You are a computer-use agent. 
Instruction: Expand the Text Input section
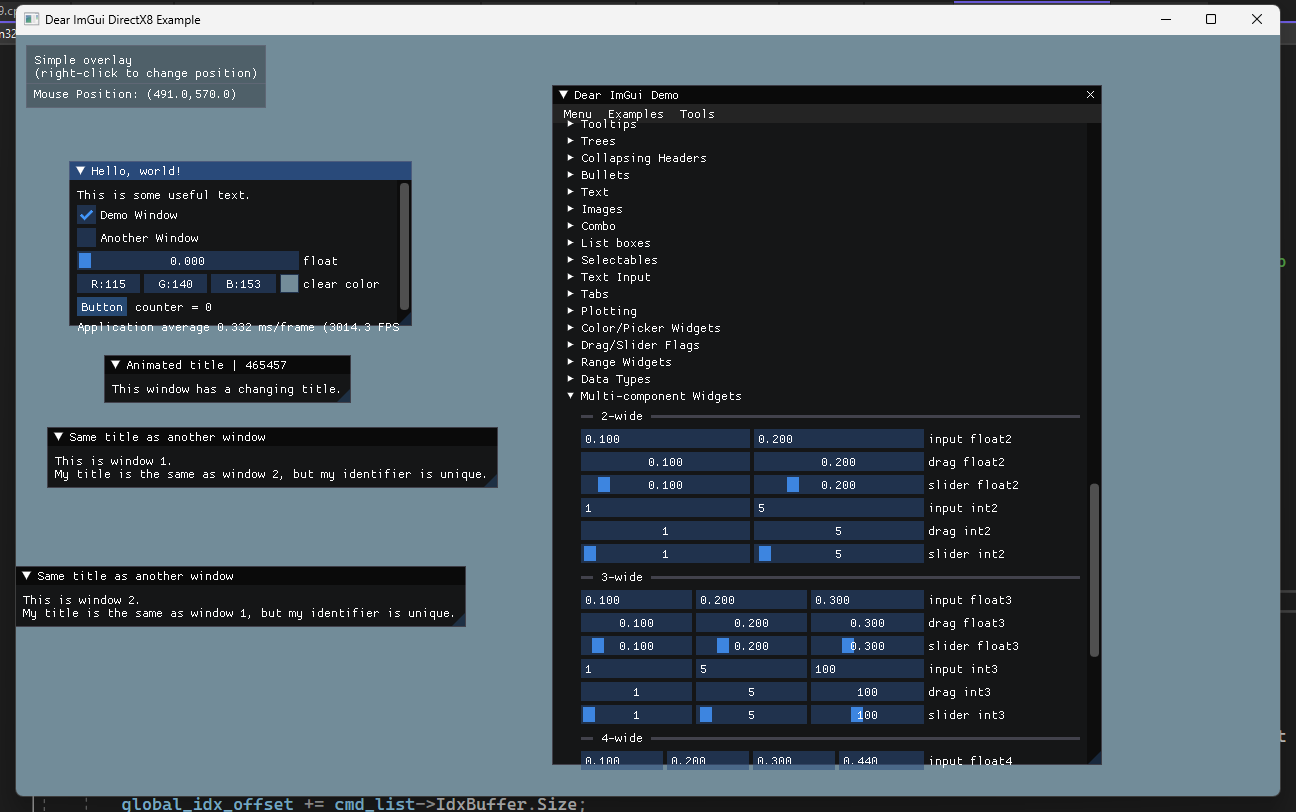click(x=616, y=276)
